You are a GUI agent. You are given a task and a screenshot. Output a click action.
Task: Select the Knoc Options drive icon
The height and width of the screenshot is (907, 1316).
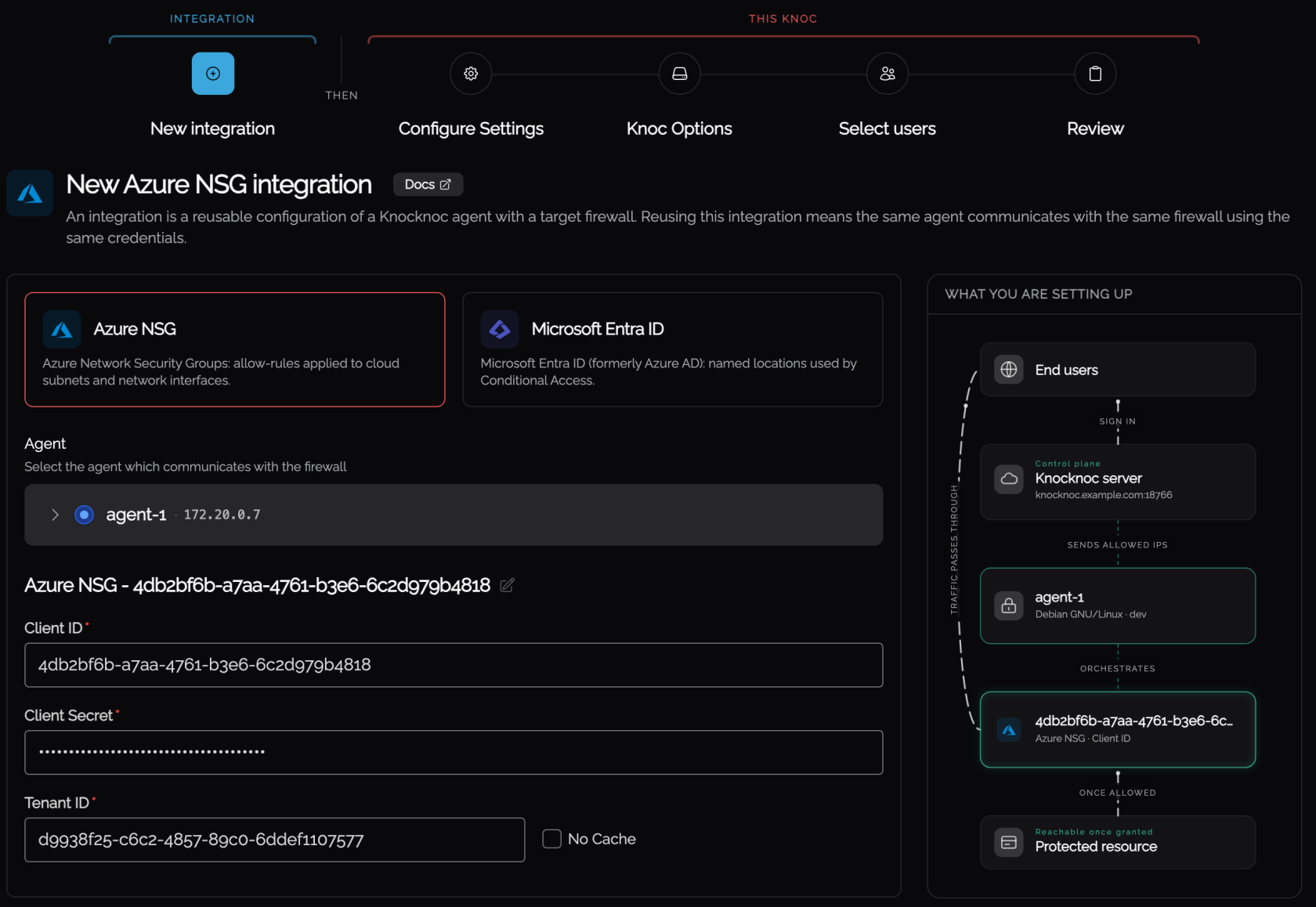coord(680,74)
